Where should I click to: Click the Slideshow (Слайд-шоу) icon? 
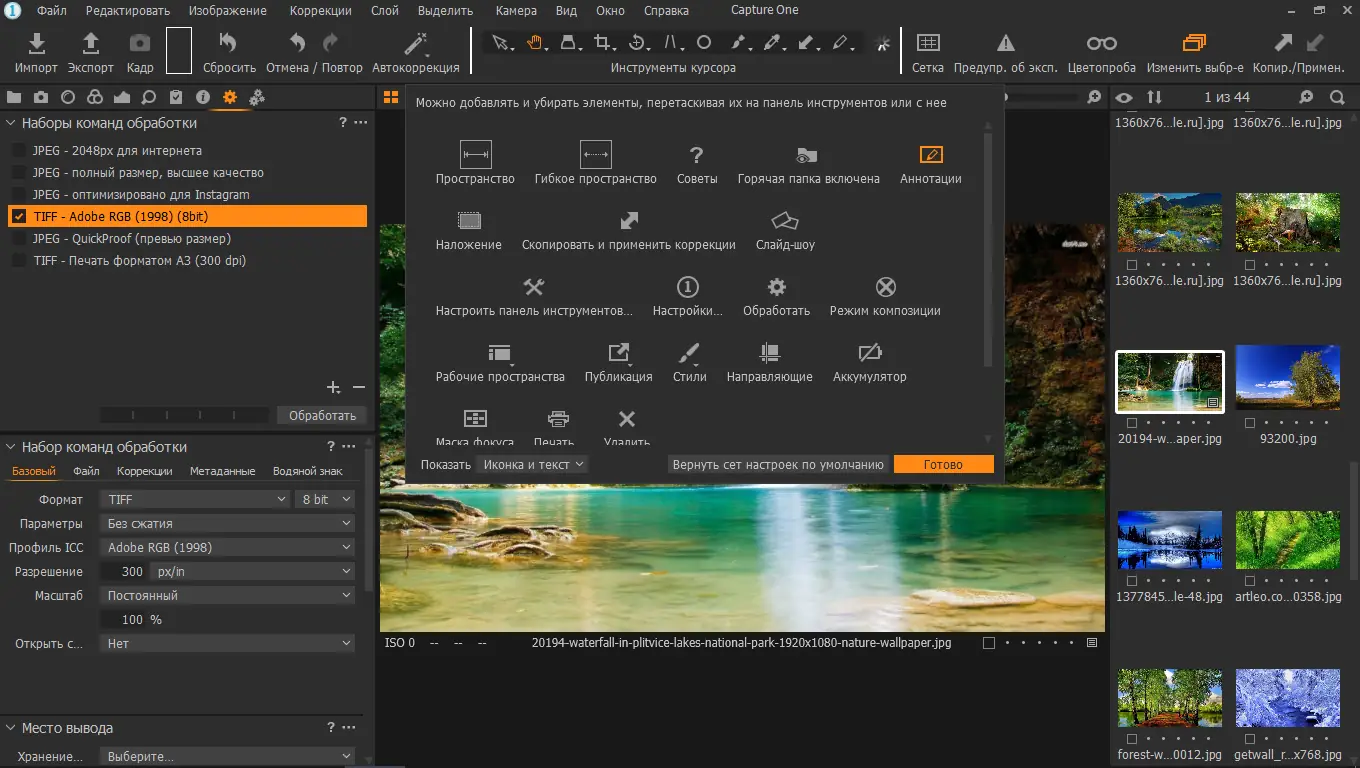click(x=785, y=221)
